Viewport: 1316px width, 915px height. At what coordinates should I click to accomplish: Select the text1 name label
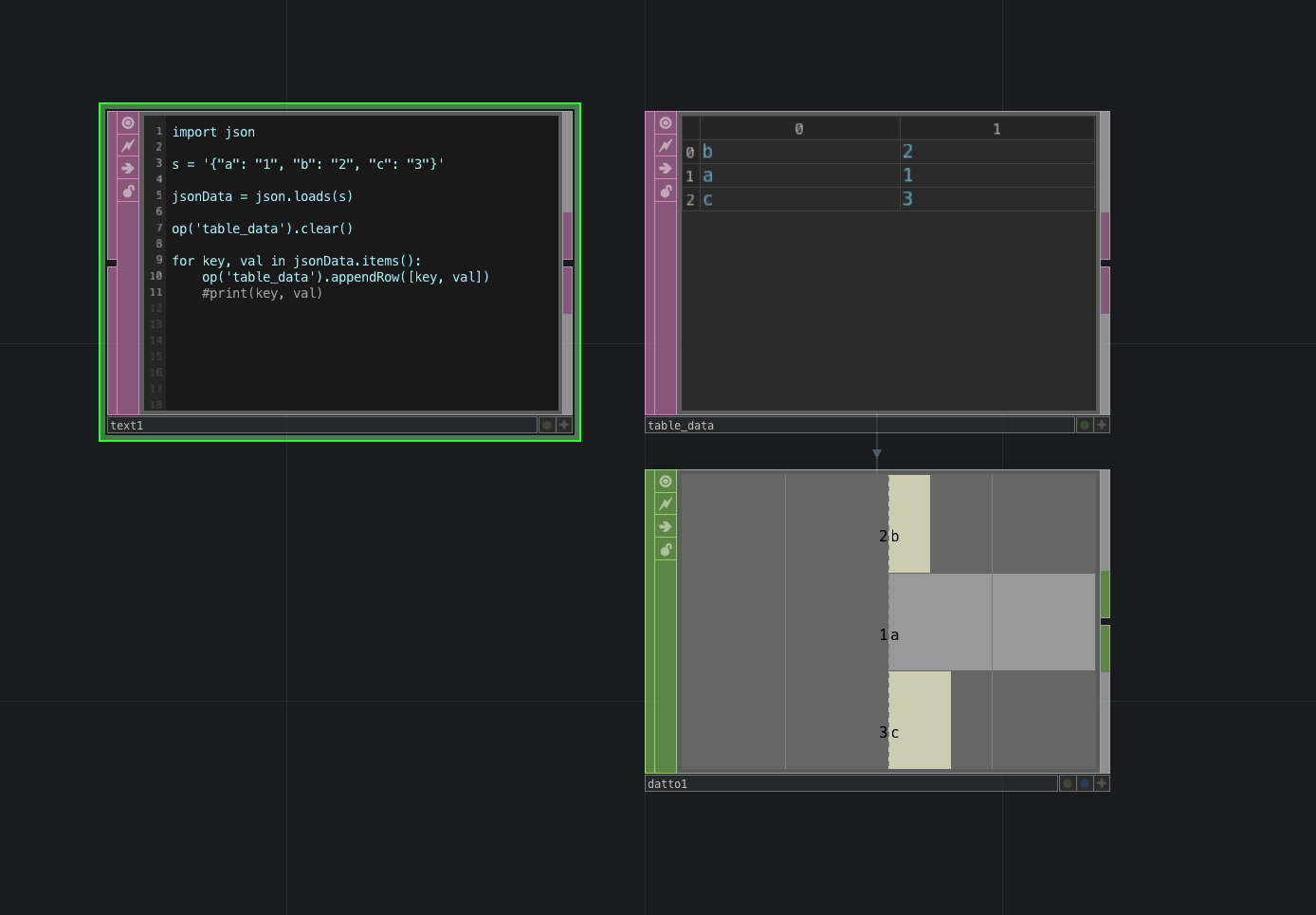coord(127,425)
